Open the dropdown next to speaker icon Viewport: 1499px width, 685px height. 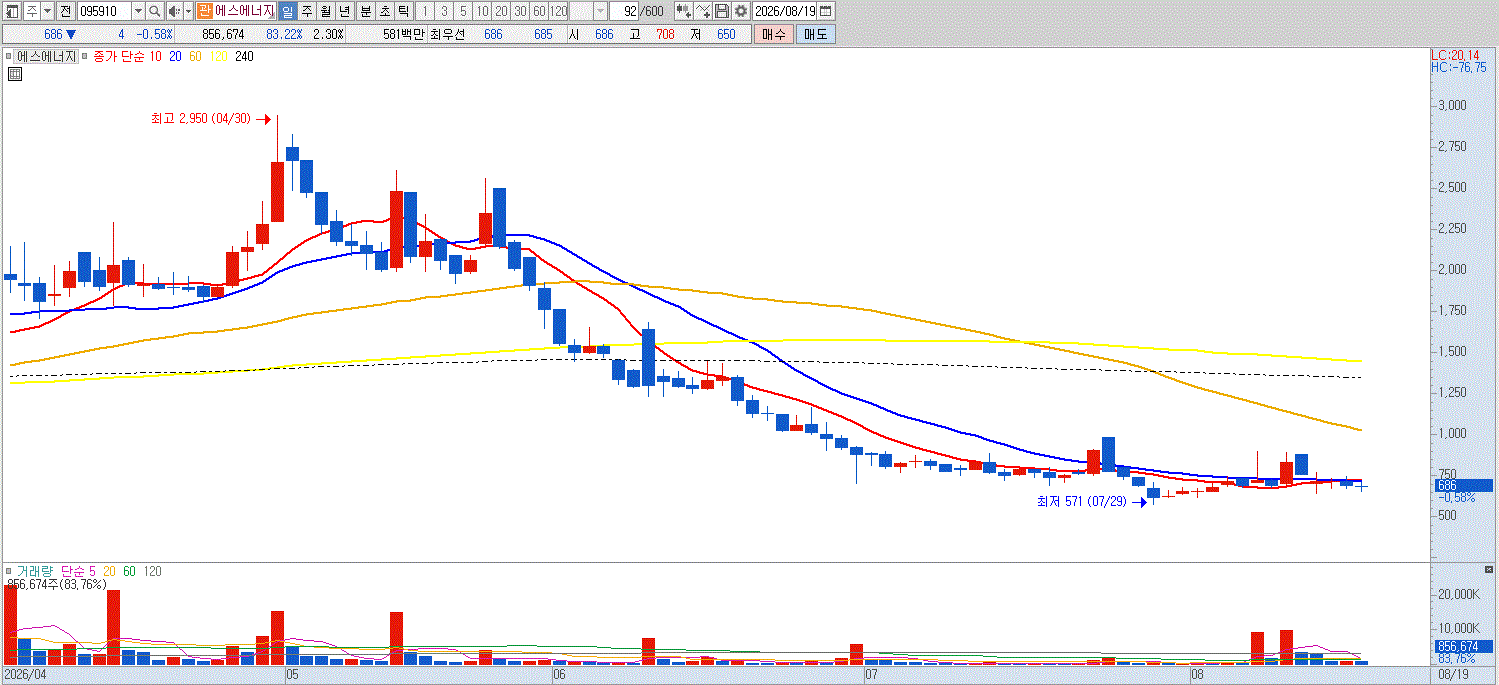click(187, 11)
